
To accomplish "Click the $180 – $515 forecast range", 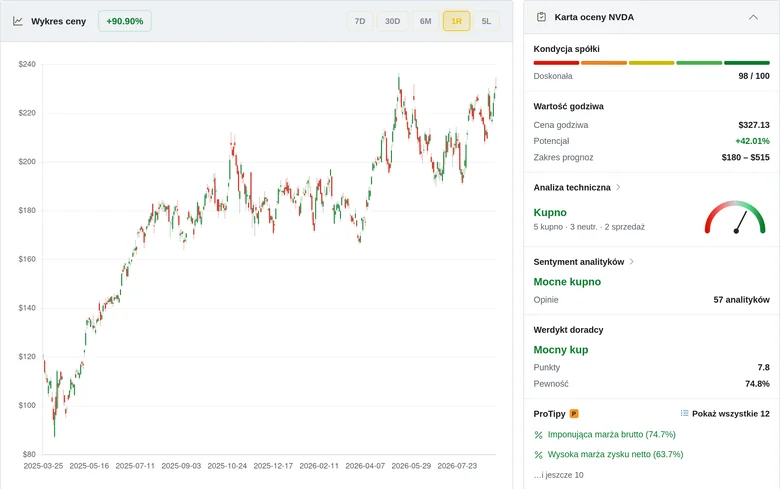I will pos(745,157).
